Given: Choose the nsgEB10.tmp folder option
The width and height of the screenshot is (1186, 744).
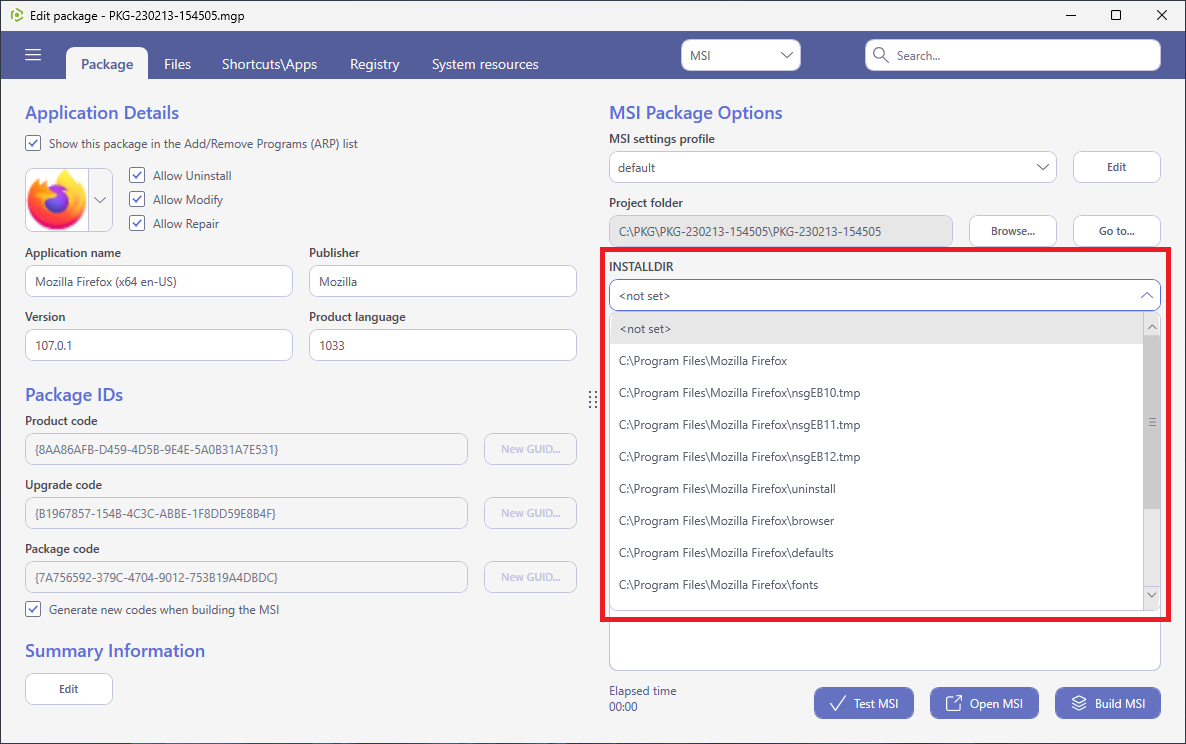Looking at the screenshot, I should pos(877,392).
